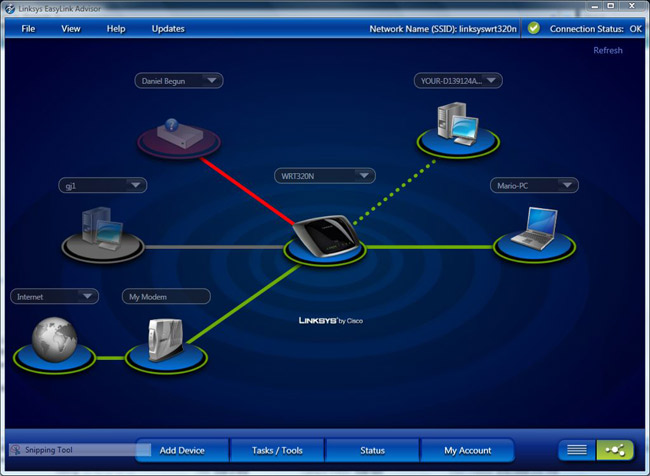Open the Tasks / Tools button
This screenshot has width=650, height=476.
pos(279,450)
